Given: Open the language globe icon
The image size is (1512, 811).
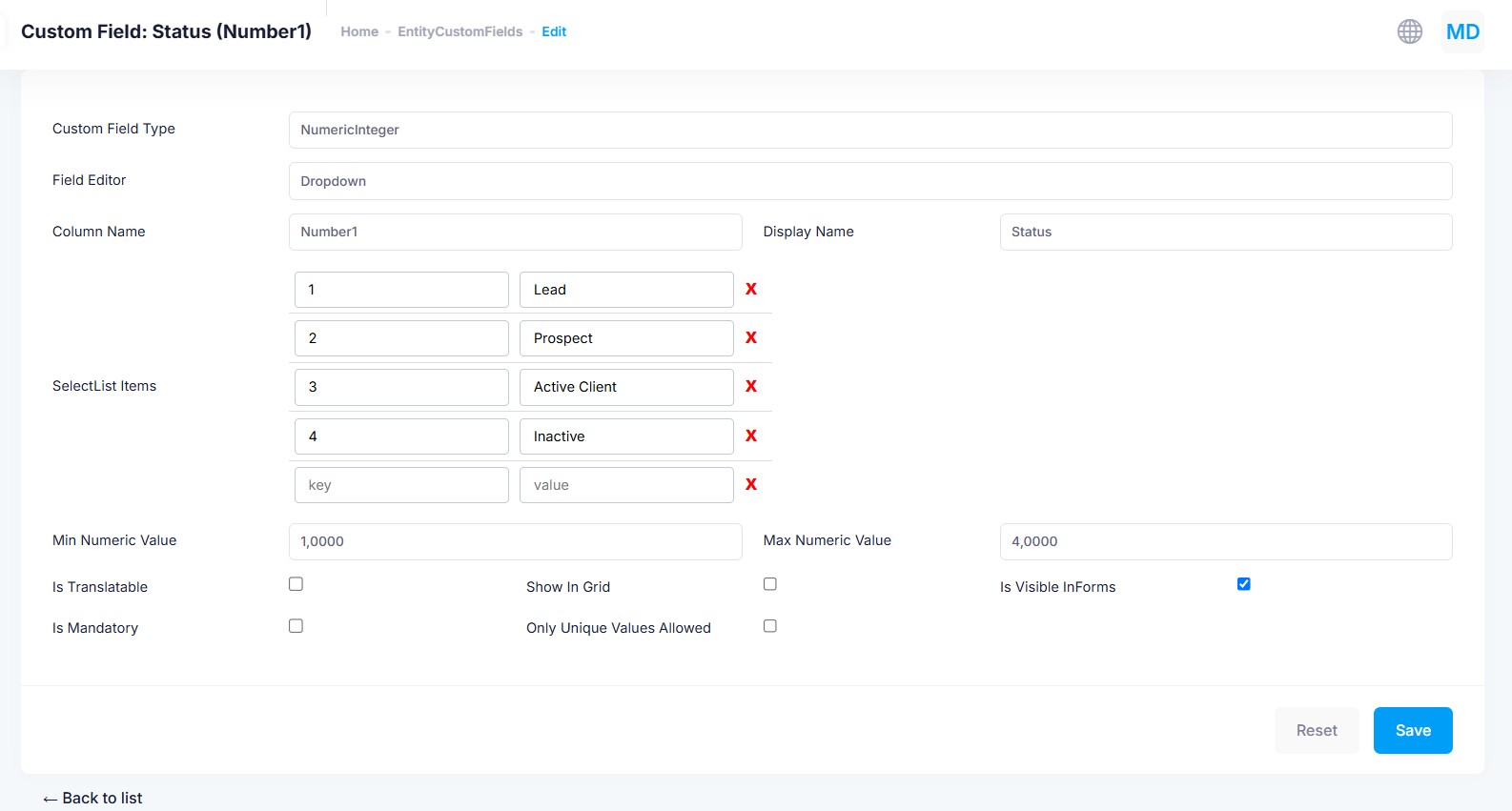Looking at the screenshot, I should 1409,31.
